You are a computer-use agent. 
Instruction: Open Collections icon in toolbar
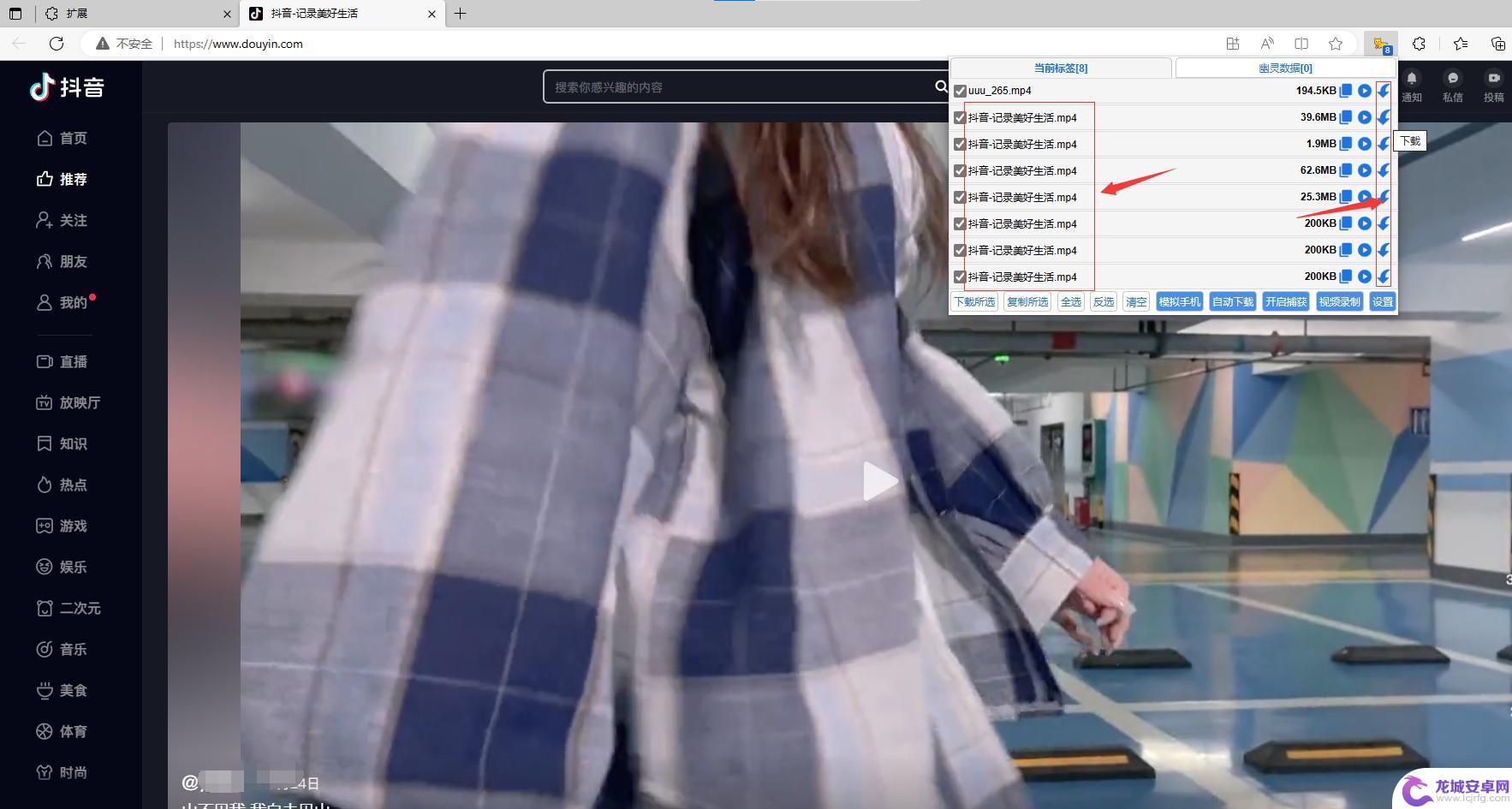[1498, 44]
